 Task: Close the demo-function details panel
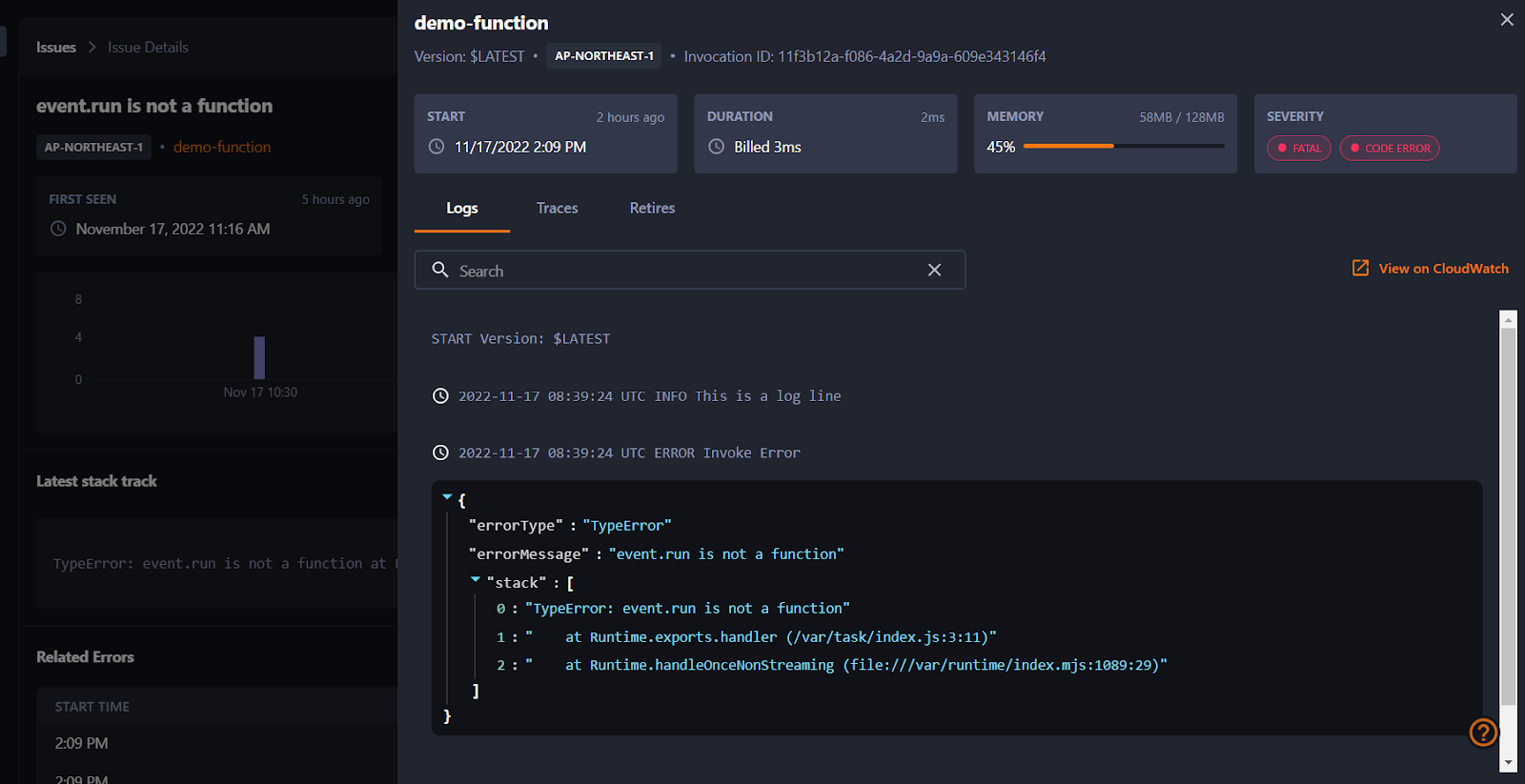(1507, 20)
